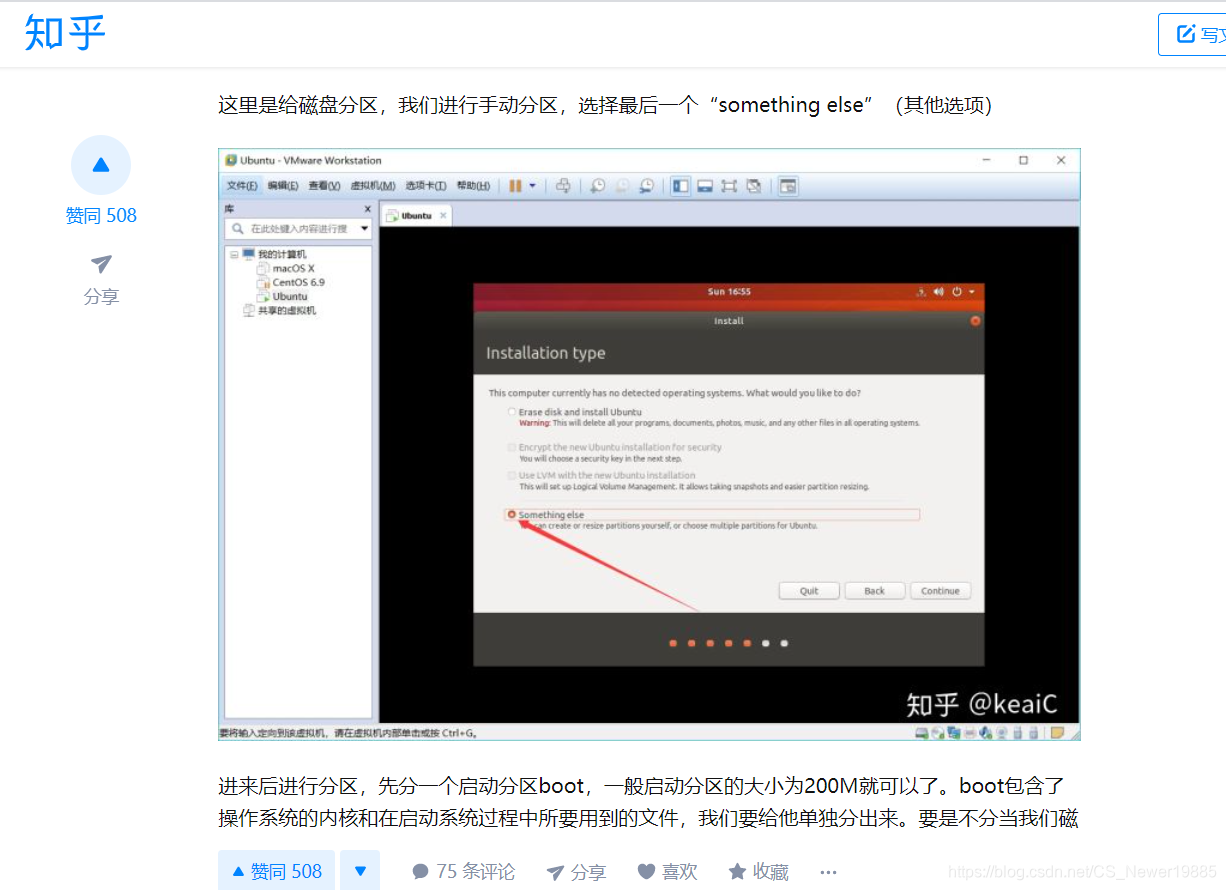Select Ubuntu in library tree
This screenshot has height=890, width=1226.
(290, 296)
